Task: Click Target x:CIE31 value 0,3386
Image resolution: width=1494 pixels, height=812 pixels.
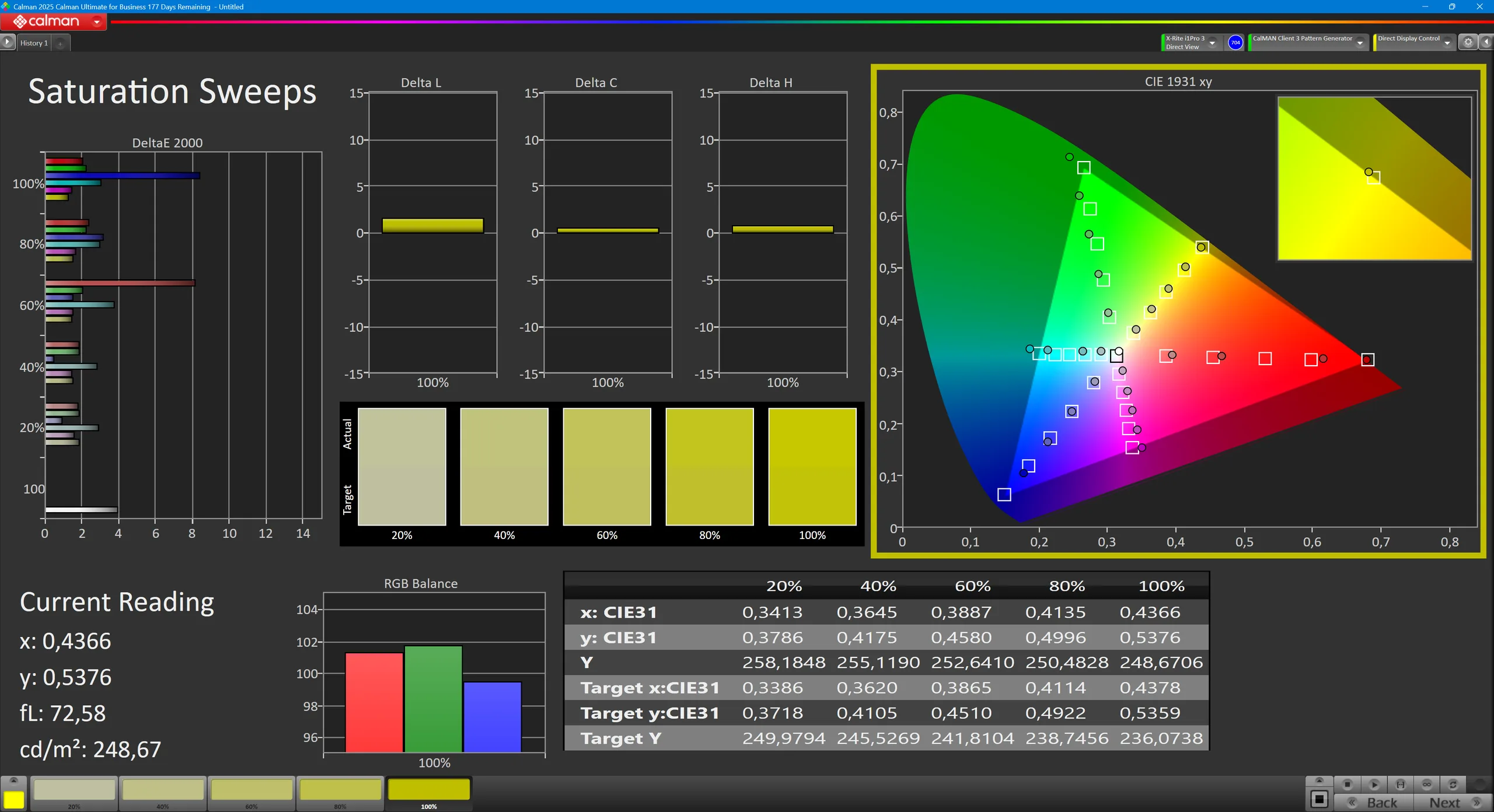Action: 773,687
